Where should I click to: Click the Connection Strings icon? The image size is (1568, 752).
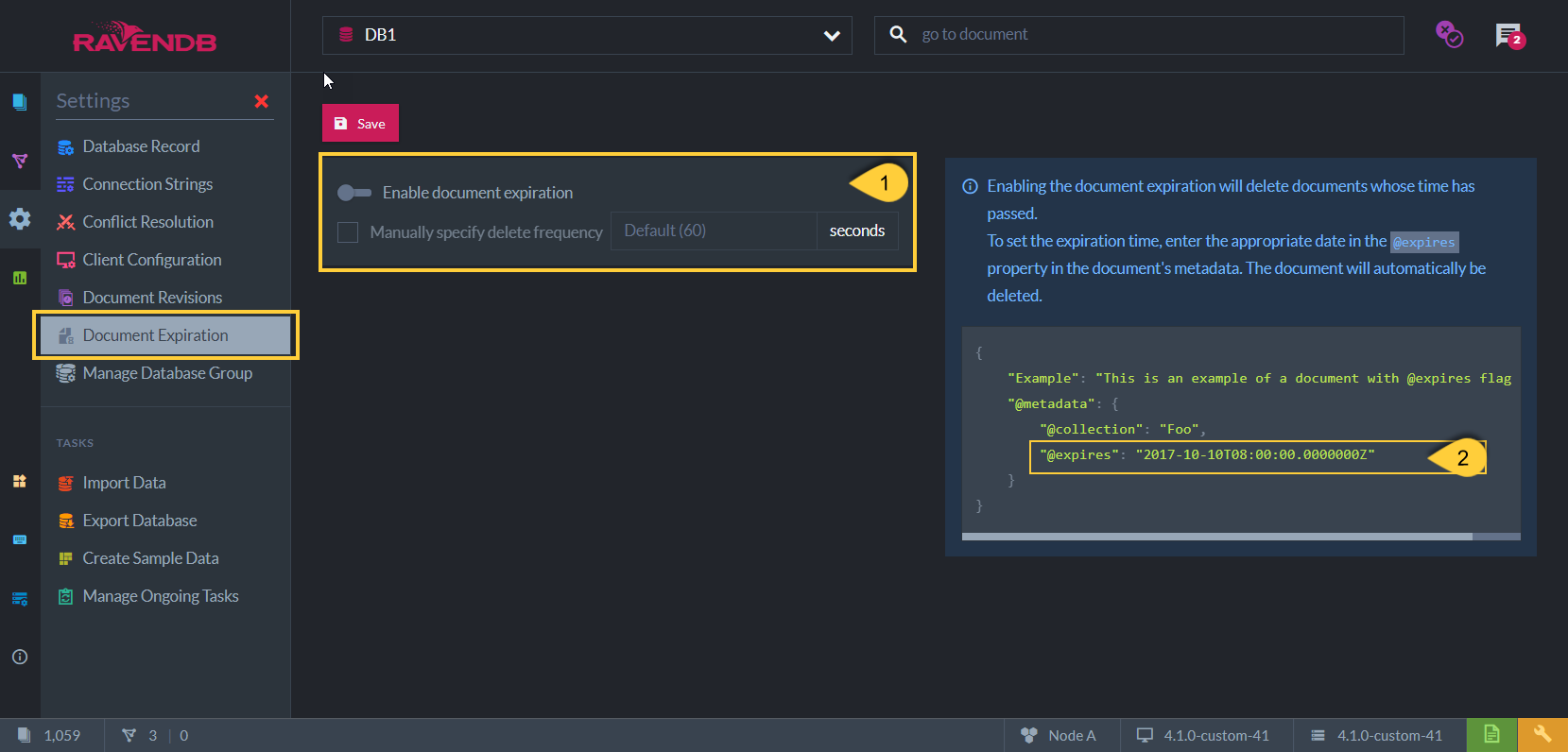[x=65, y=184]
